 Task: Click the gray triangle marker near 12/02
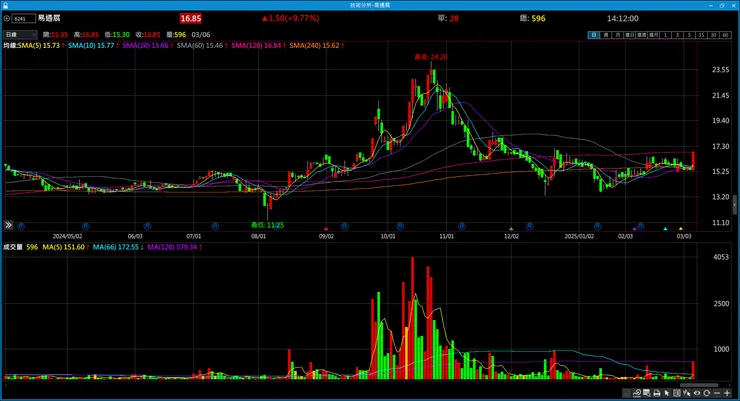(x=511, y=228)
